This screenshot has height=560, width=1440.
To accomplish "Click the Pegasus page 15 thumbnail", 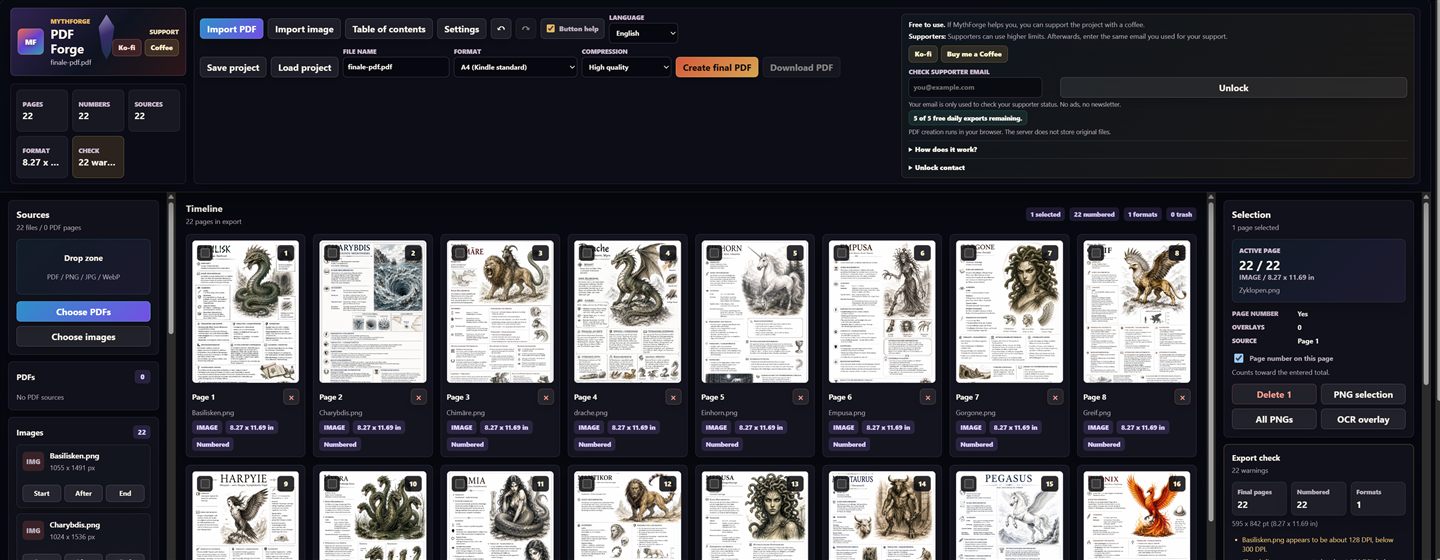I will (x=1009, y=515).
